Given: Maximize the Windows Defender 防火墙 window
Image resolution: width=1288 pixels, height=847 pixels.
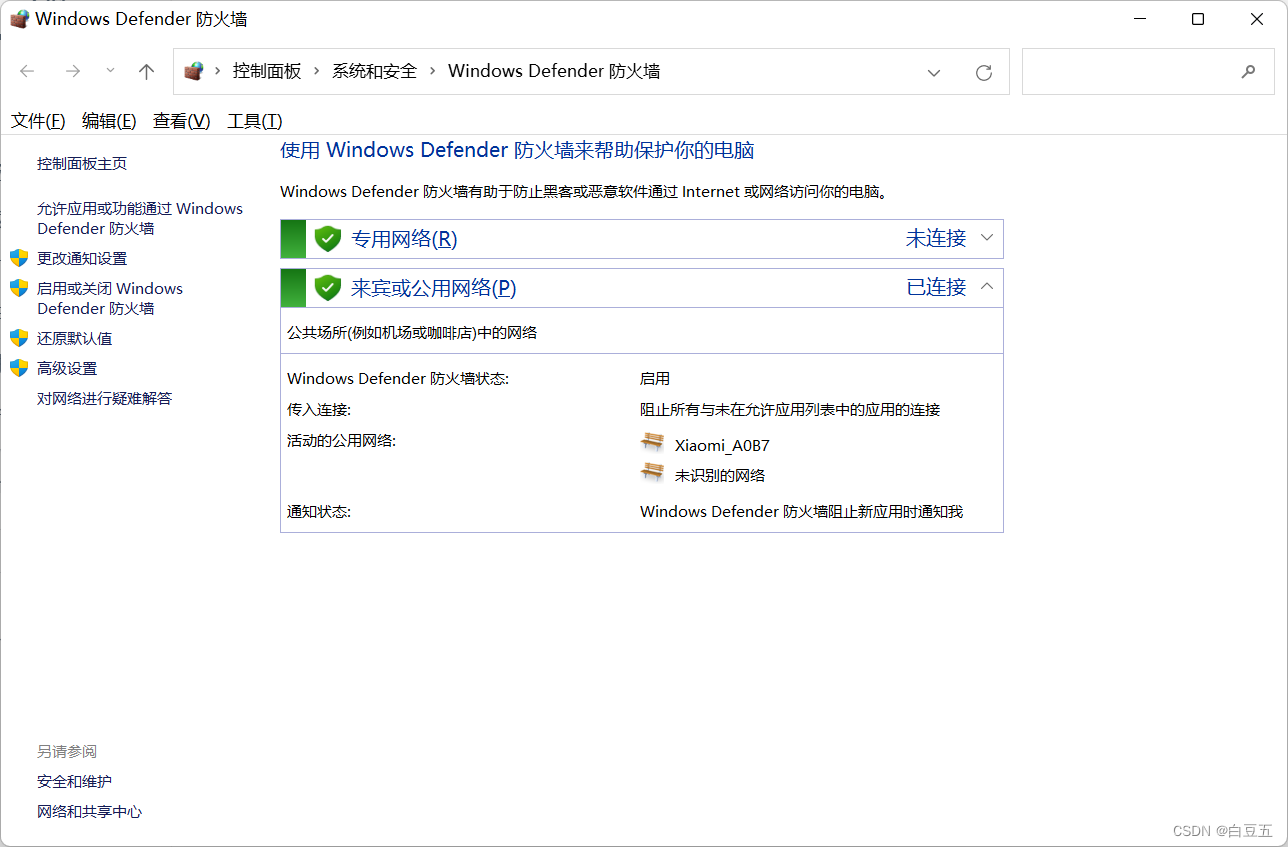Looking at the screenshot, I should 1198,19.
